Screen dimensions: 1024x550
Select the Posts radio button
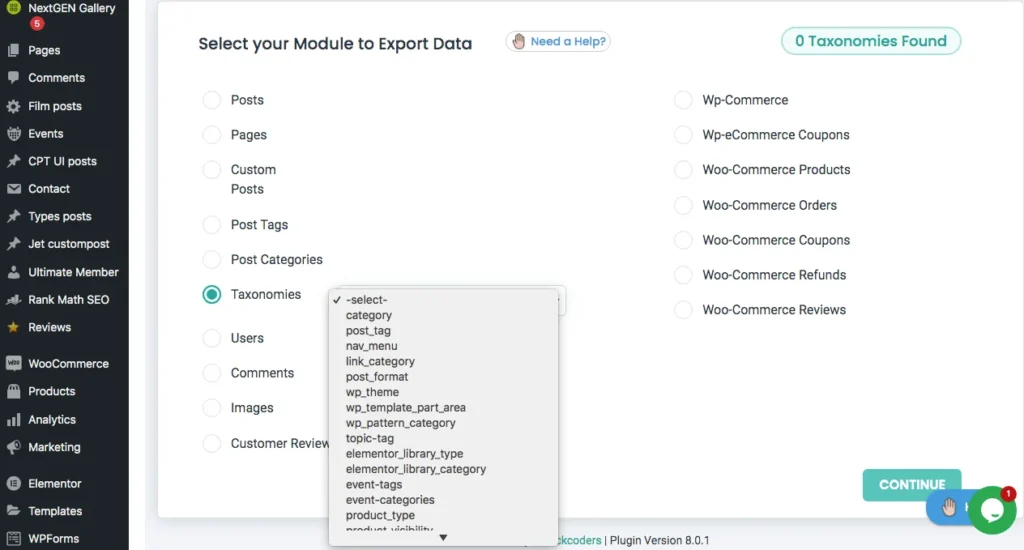point(212,100)
